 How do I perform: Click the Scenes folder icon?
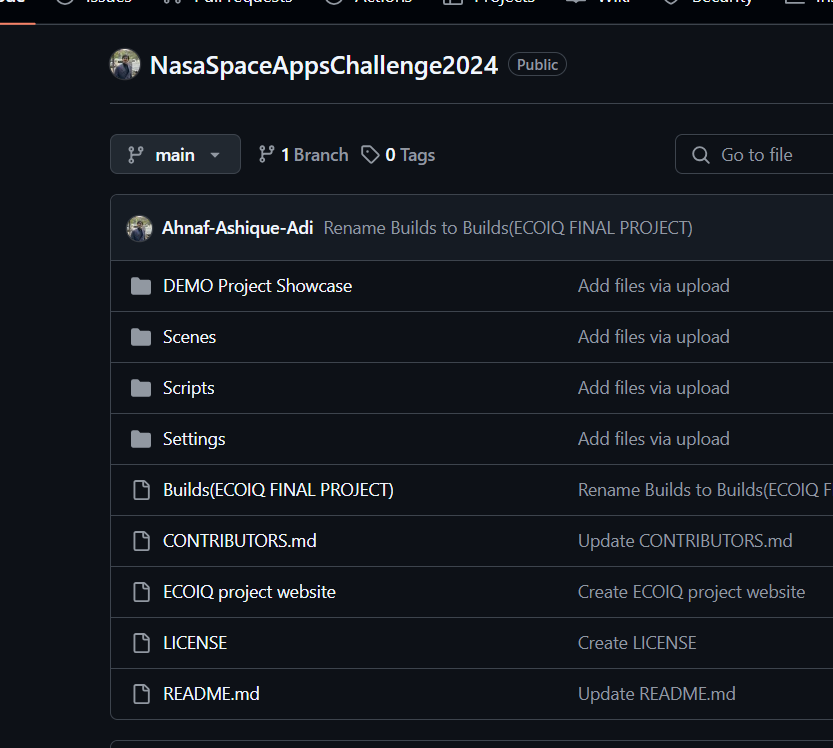click(x=141, y=338)
